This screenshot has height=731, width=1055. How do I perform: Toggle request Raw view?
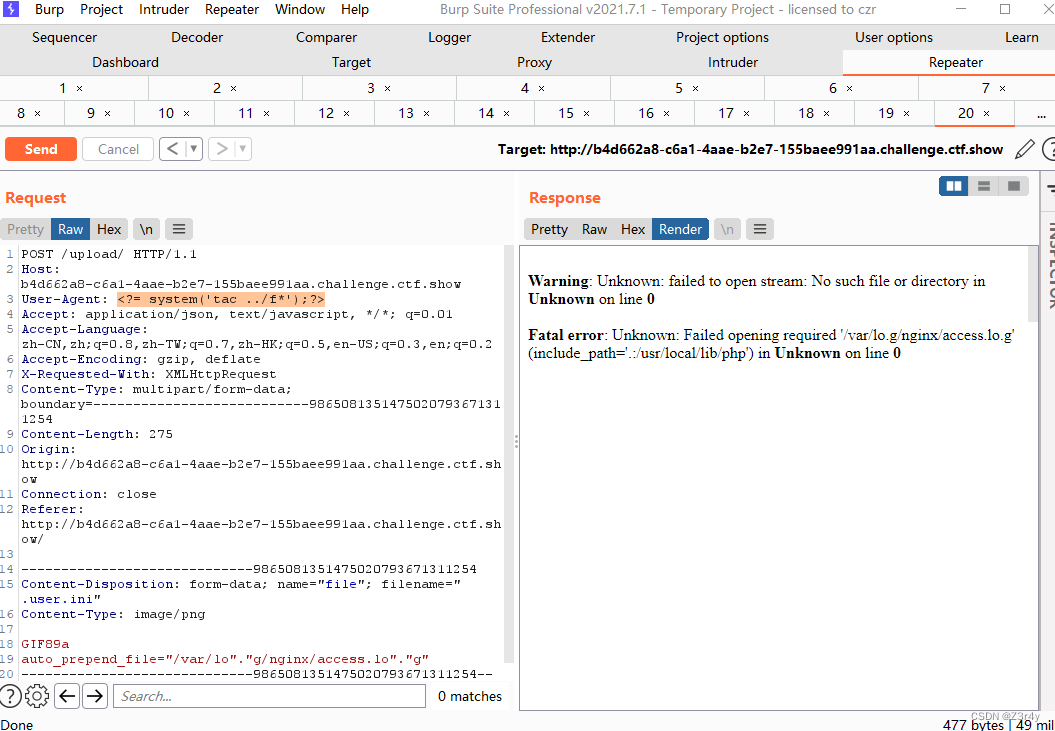(70, 230)
